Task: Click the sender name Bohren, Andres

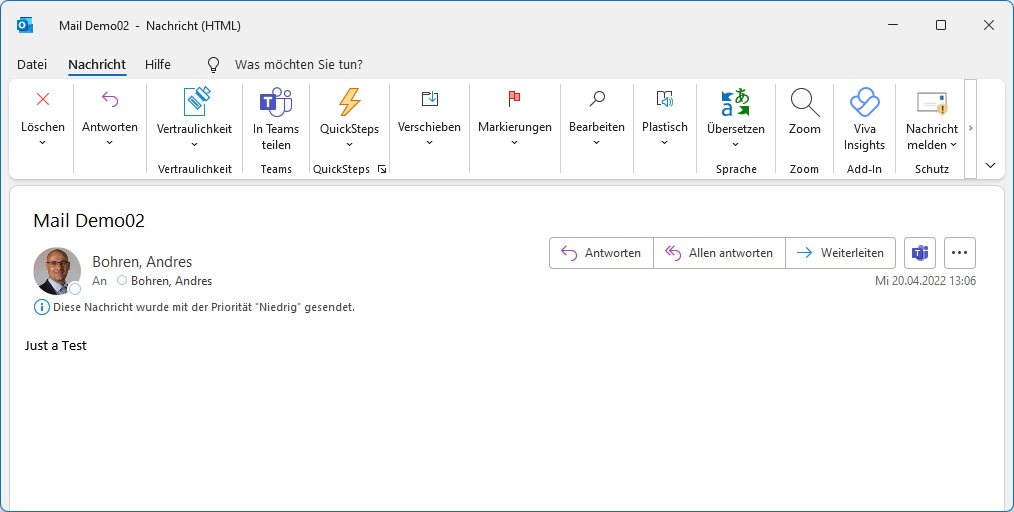Action: pyautogui.click(x=142, y=262)
